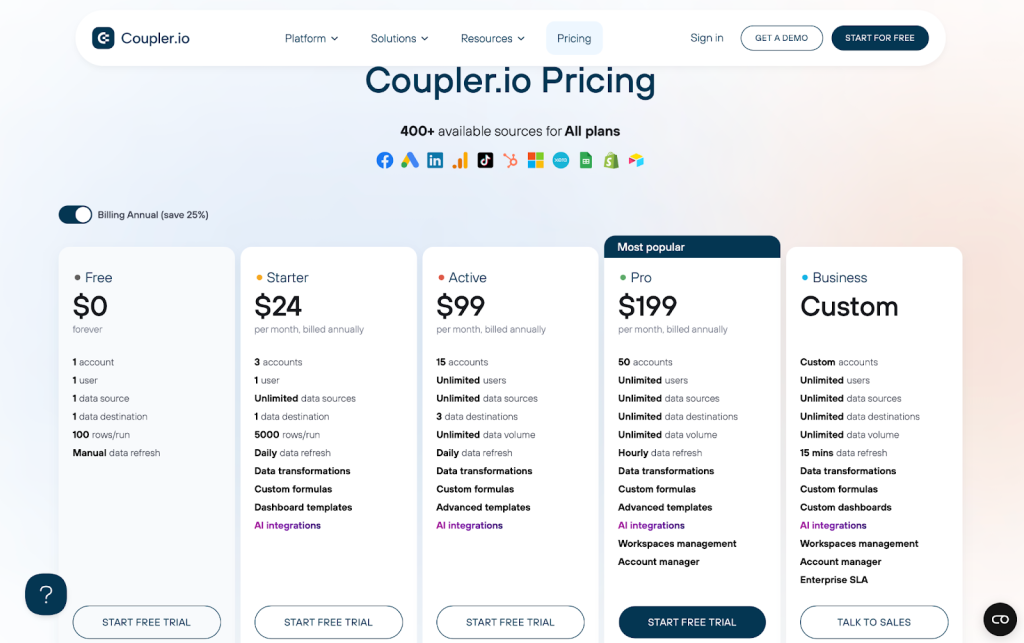Screen dimensions: 1024x643
Task: Click the Start for Free button
Action: [879, 38]
